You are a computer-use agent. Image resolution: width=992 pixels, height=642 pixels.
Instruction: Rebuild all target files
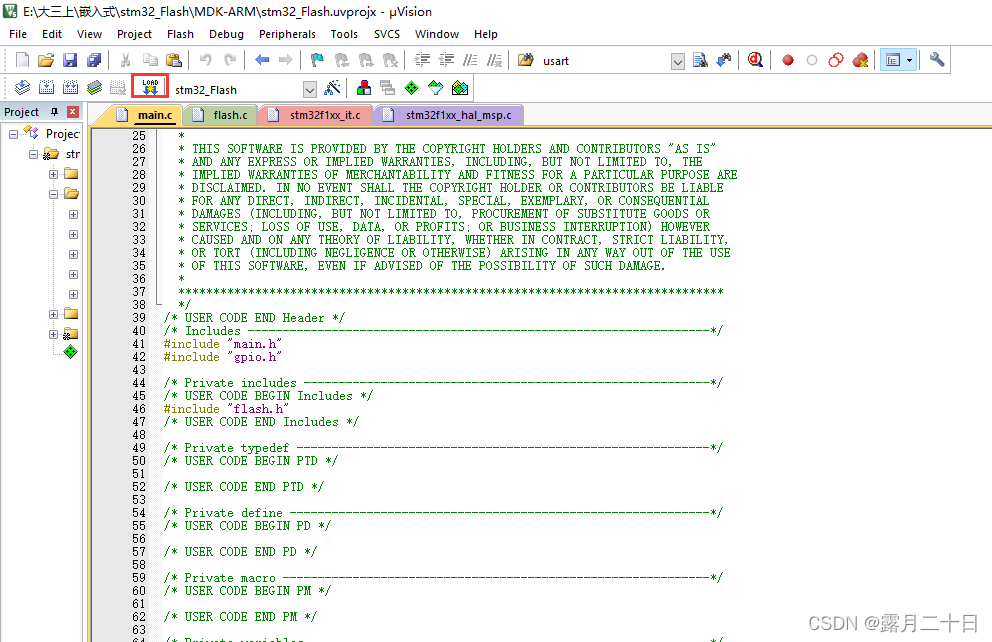point(70,88)
